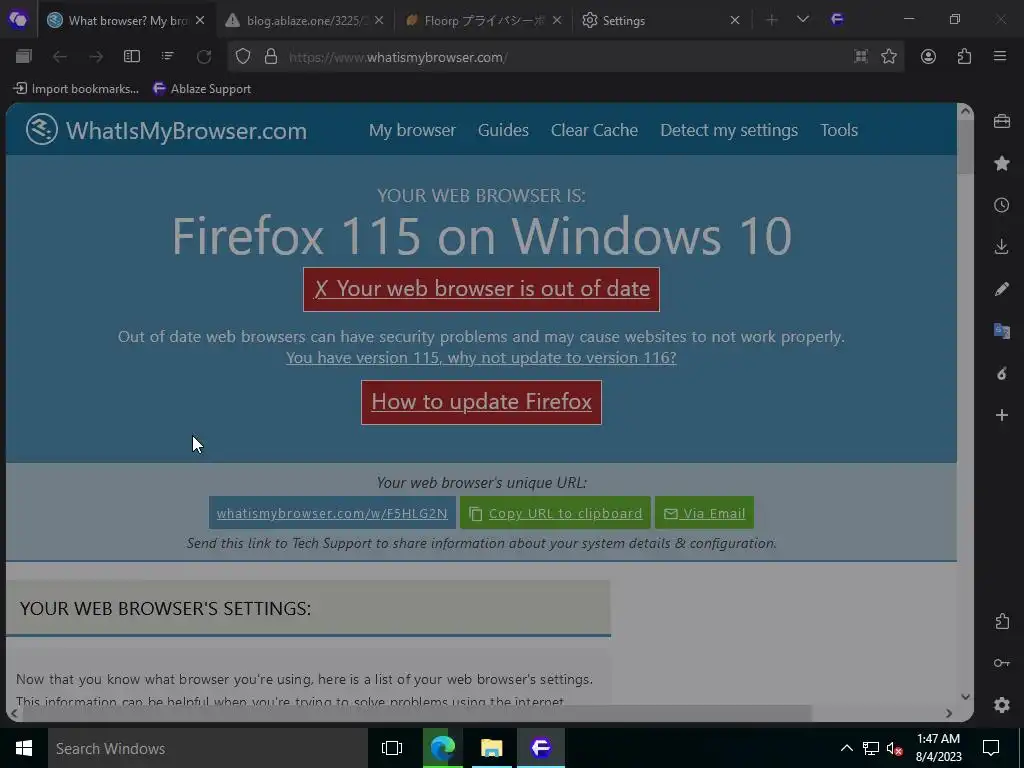This screenshot has height=768, width=1024.
Task: Click How to update Firefox button
Action: (x=481, y=402)
